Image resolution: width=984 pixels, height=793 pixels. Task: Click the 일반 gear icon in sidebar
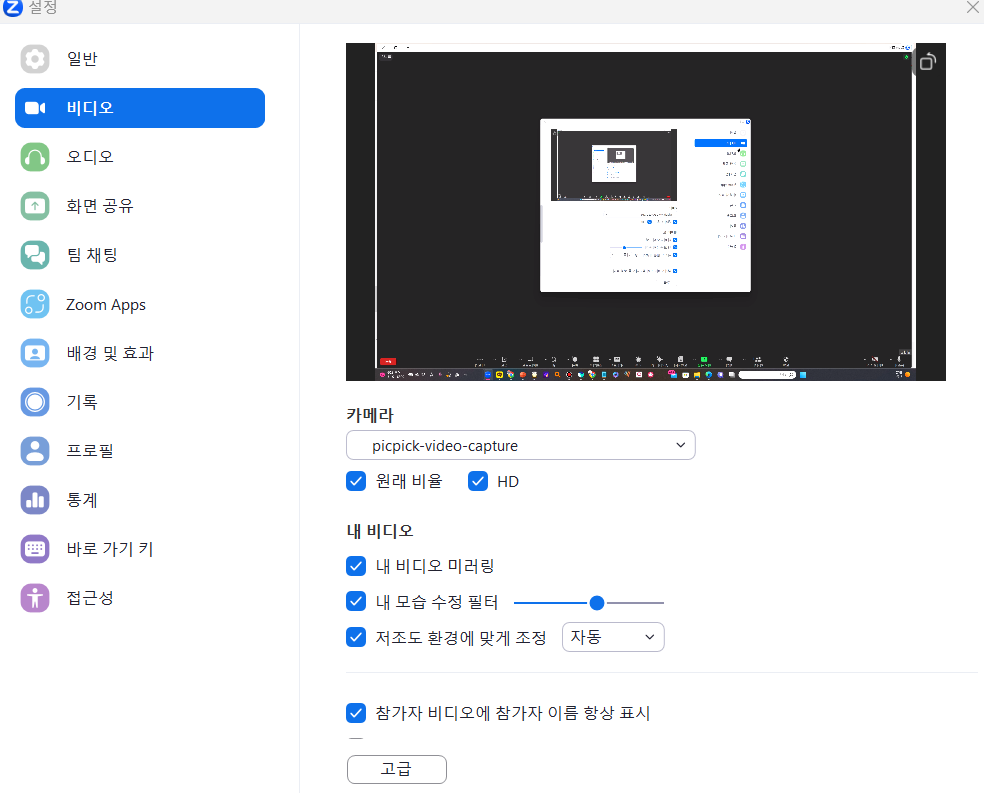(x=35, y=59)
